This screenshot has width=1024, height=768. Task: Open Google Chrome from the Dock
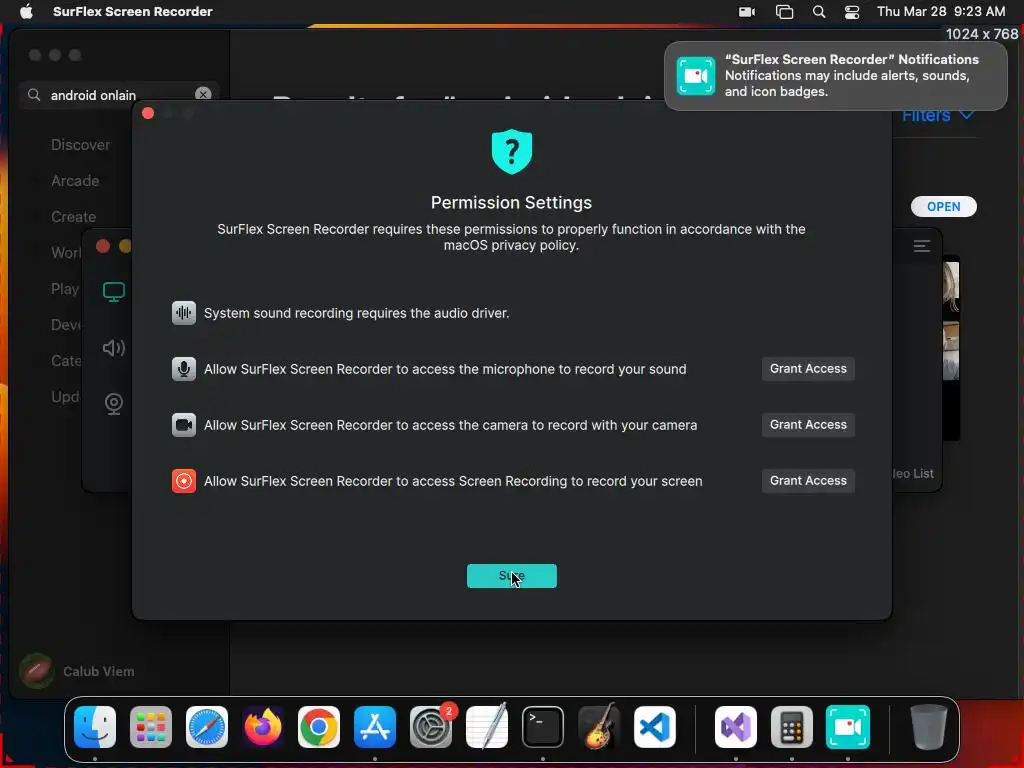coord(319,727)
